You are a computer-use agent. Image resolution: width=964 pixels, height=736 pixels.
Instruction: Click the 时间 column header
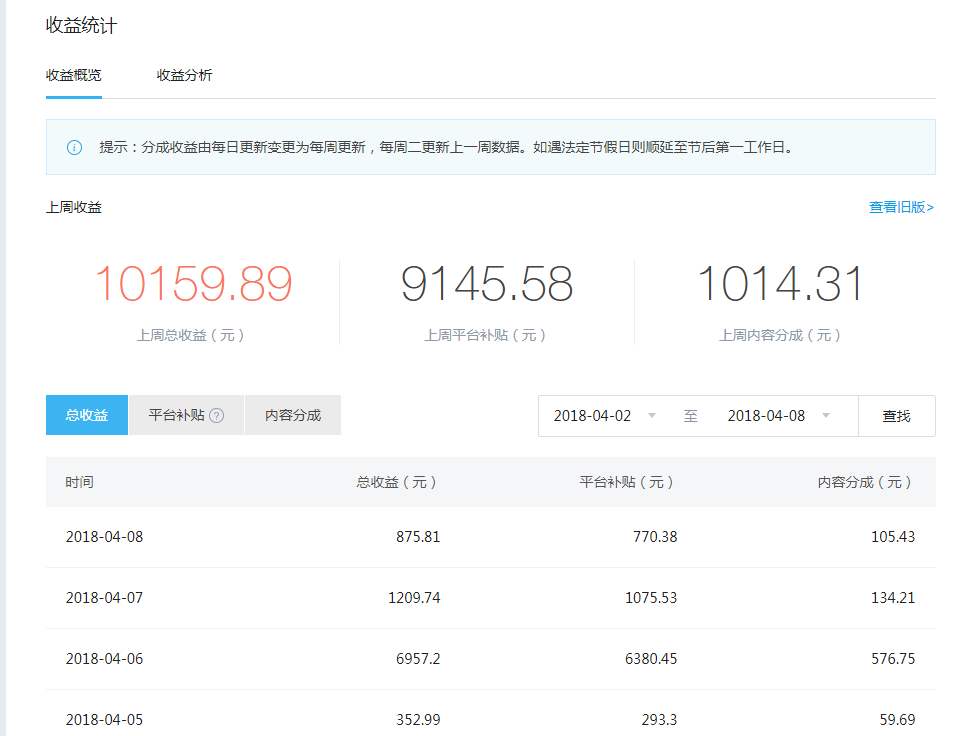coord(74,481)
